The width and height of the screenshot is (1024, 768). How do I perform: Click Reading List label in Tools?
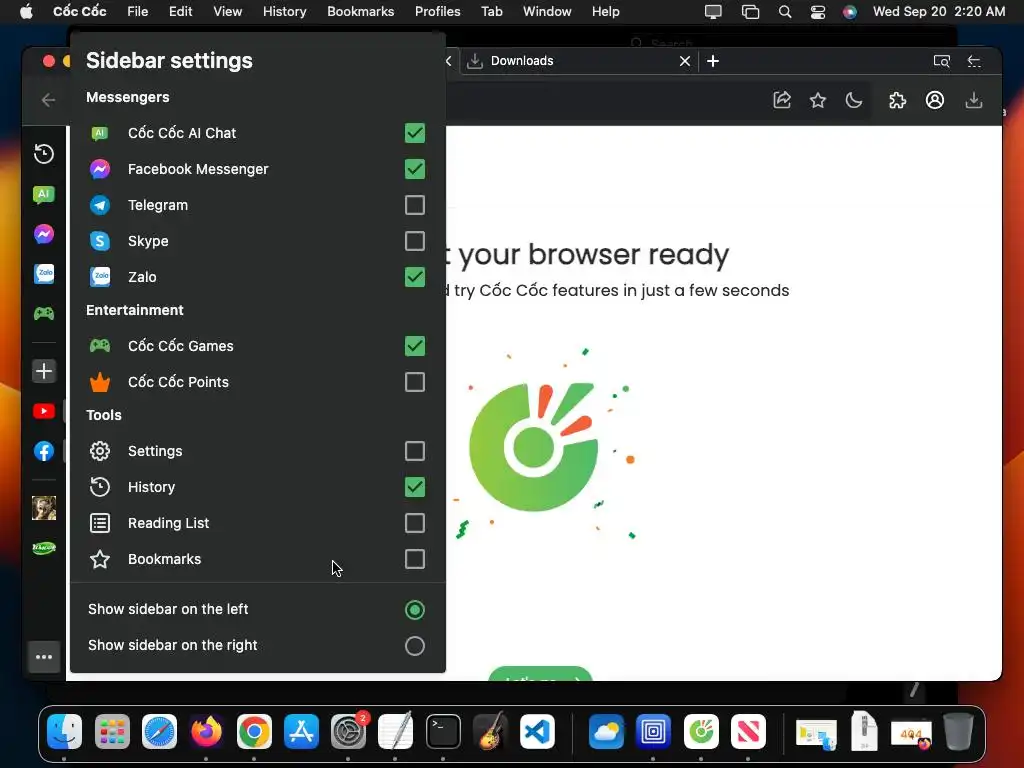[x=168, y=523]
